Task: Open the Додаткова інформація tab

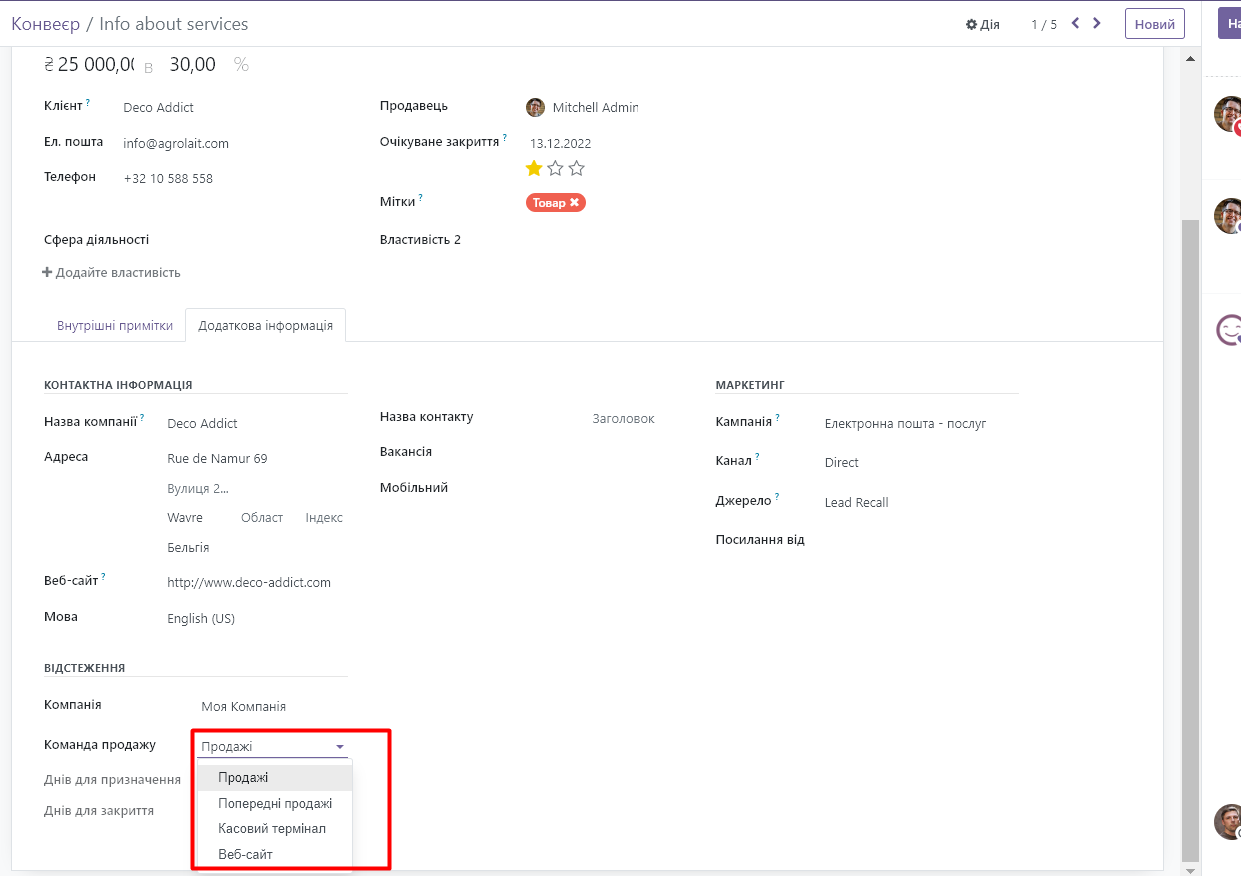Action: tap(265, 326)
